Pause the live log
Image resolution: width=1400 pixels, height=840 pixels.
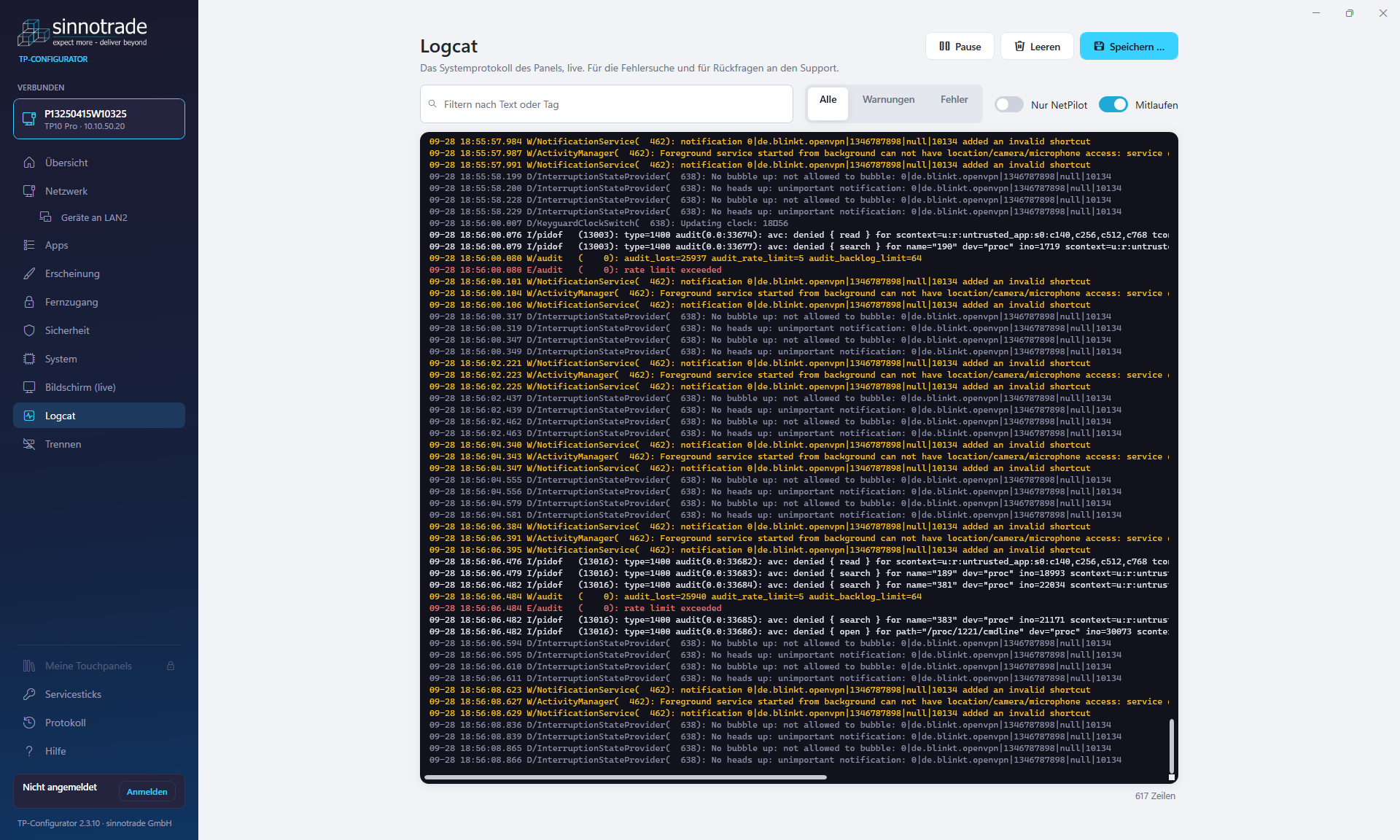960,46
